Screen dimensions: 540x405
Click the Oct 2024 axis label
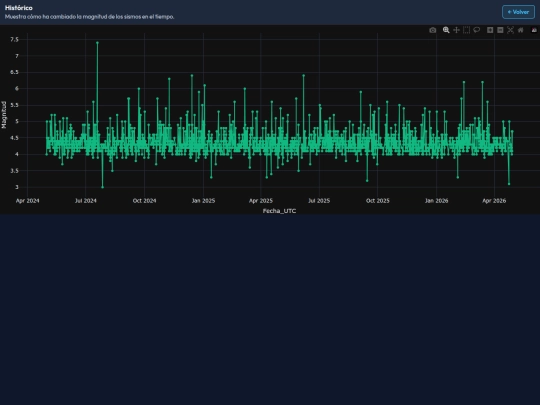[x=144, y=200]
